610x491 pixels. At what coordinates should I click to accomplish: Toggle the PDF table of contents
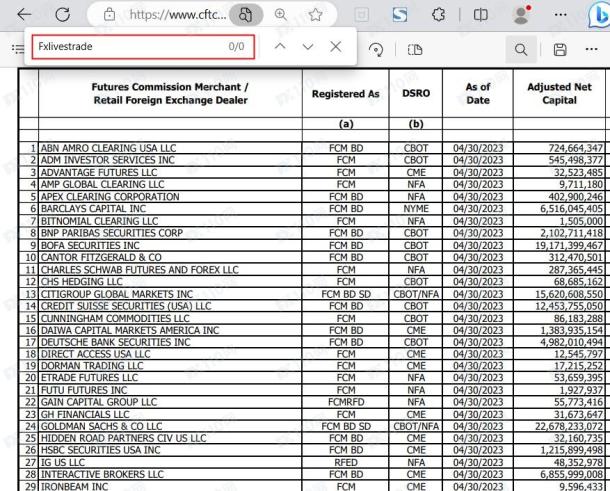pyautogui.click(x=18, y=49)
